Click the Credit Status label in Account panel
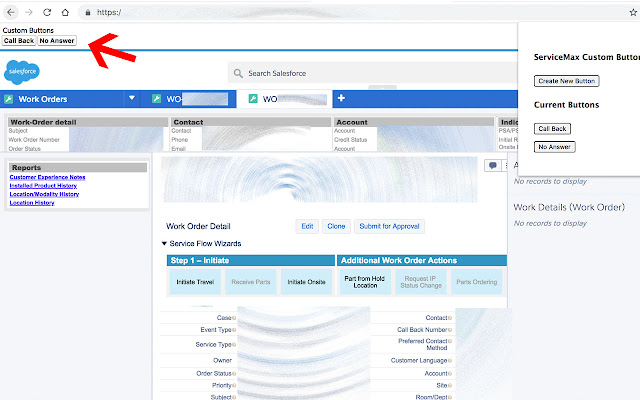 click(x=351, y=140)
